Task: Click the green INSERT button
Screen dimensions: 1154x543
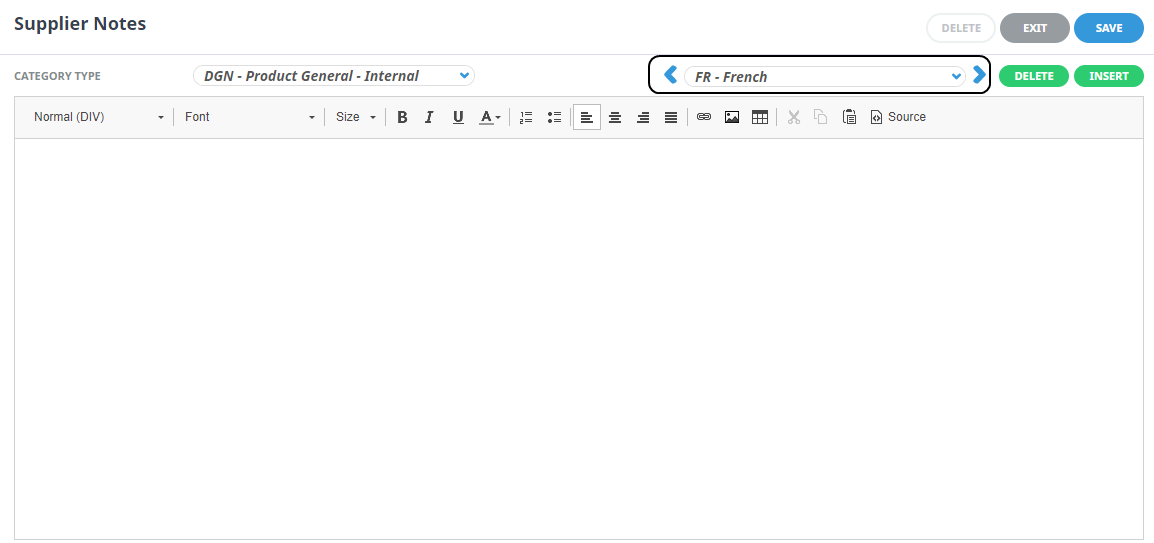Action: (1108, 76)
